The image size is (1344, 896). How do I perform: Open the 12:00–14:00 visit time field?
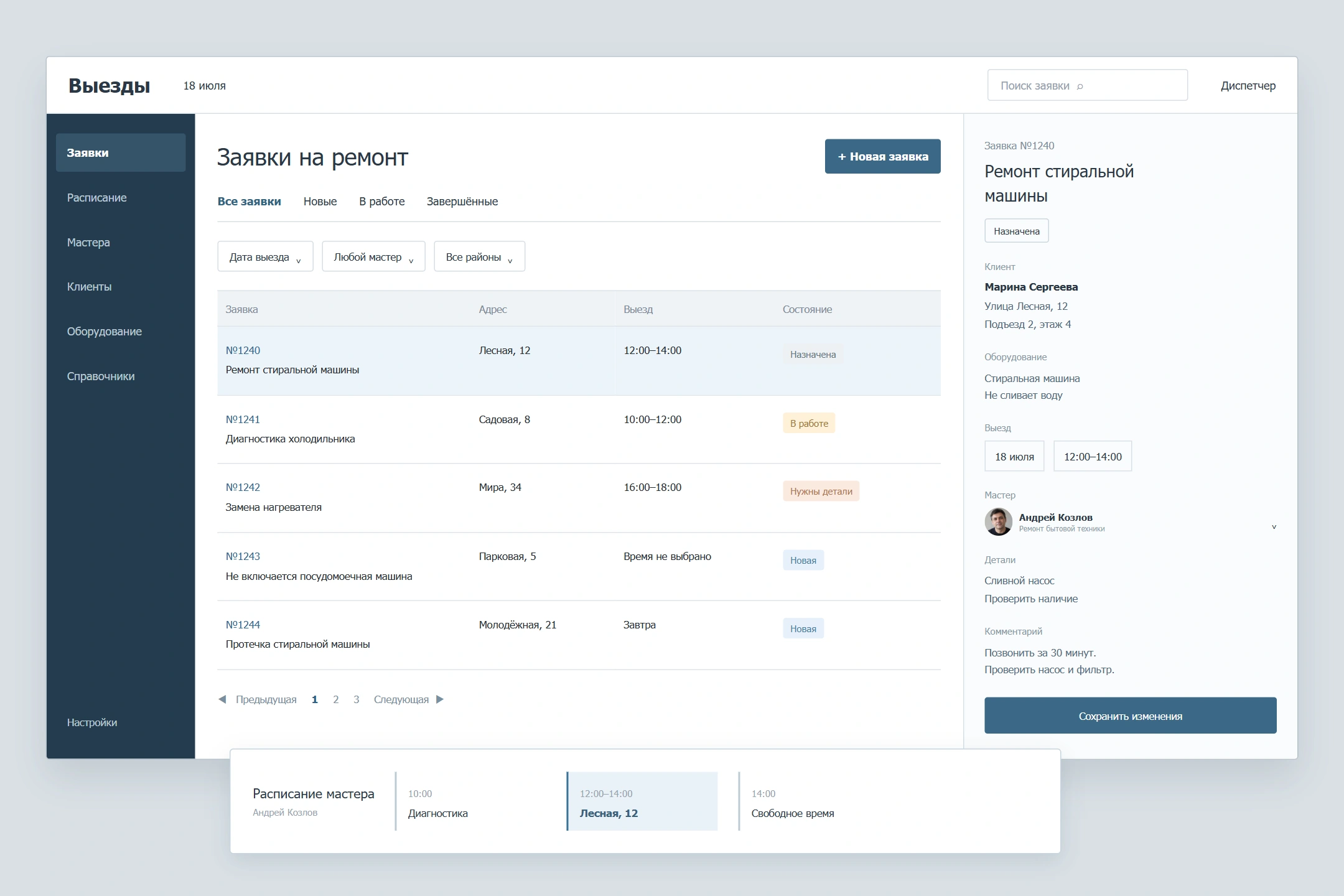1093,456
